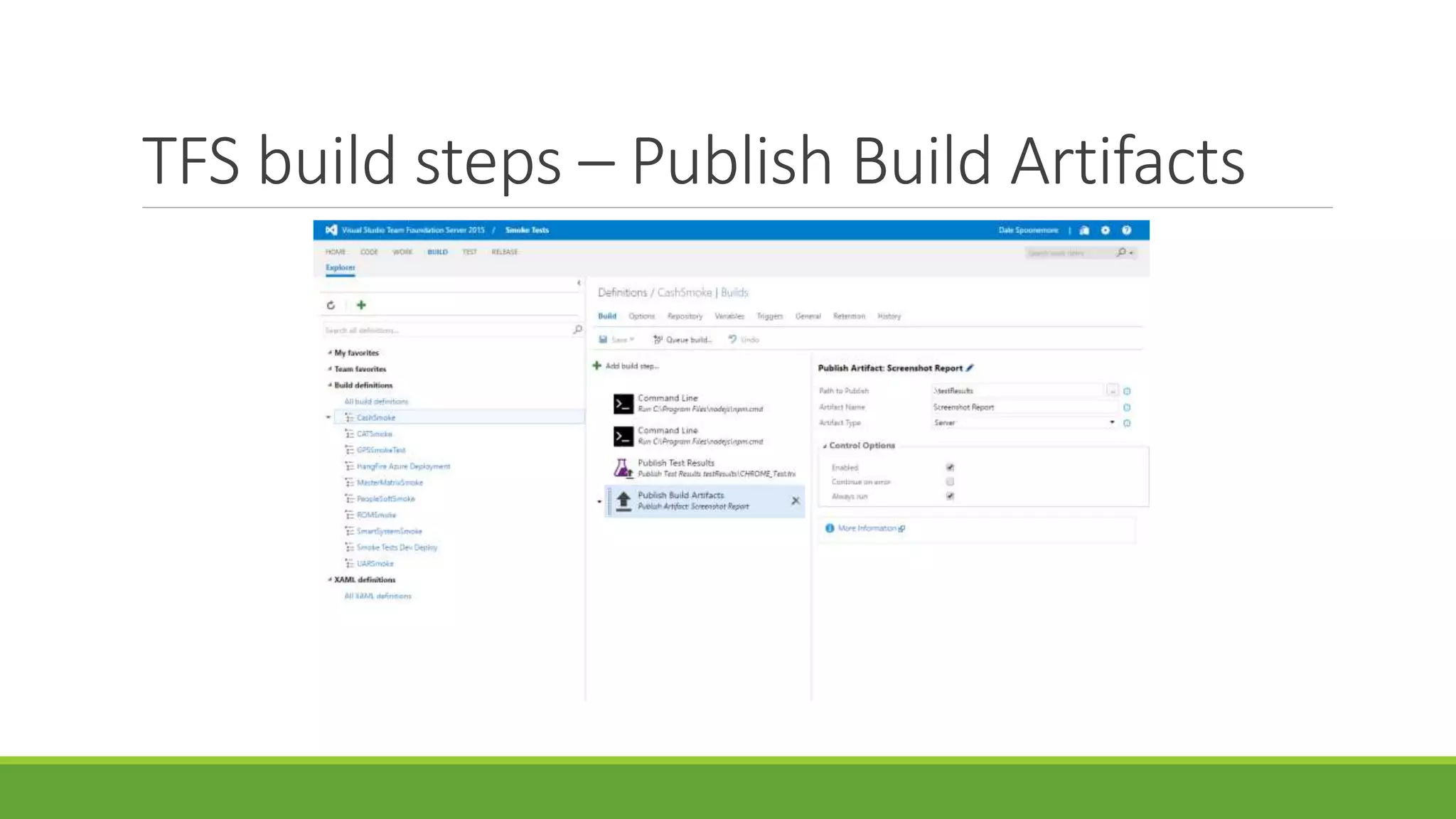Refresh the build definitions list
Image resolution: width=1456 pixels, height=819 pixels.
click(x=331, y=305)
